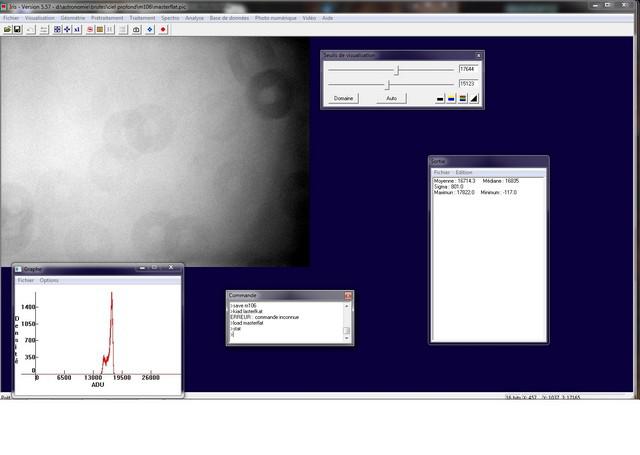The image size is (640, 455).
Task: Close the Seuils de visualisation window
Action: (x=478, y=55)
